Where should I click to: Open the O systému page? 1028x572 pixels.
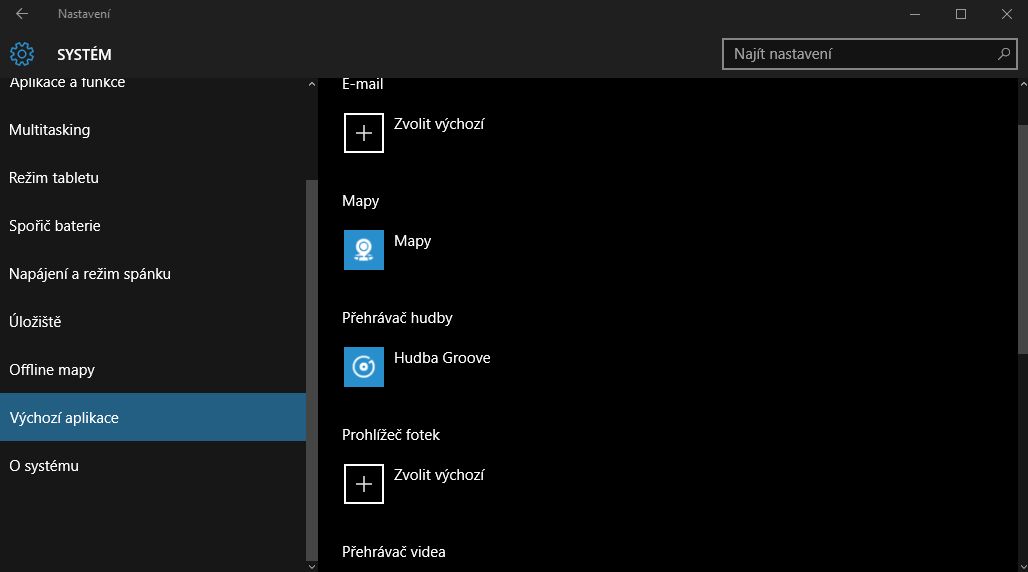tap(44, 466)
